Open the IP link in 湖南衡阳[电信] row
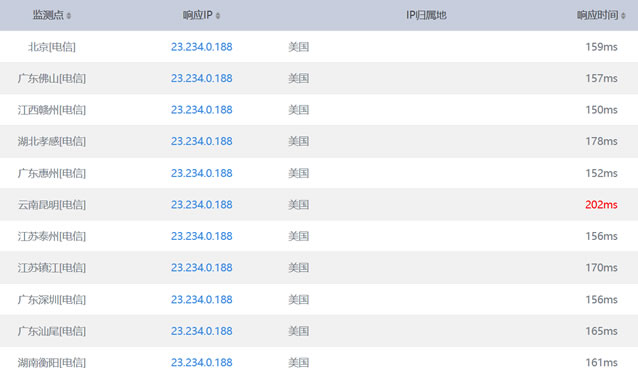This screenshot has height=377, width=638. 201,362
